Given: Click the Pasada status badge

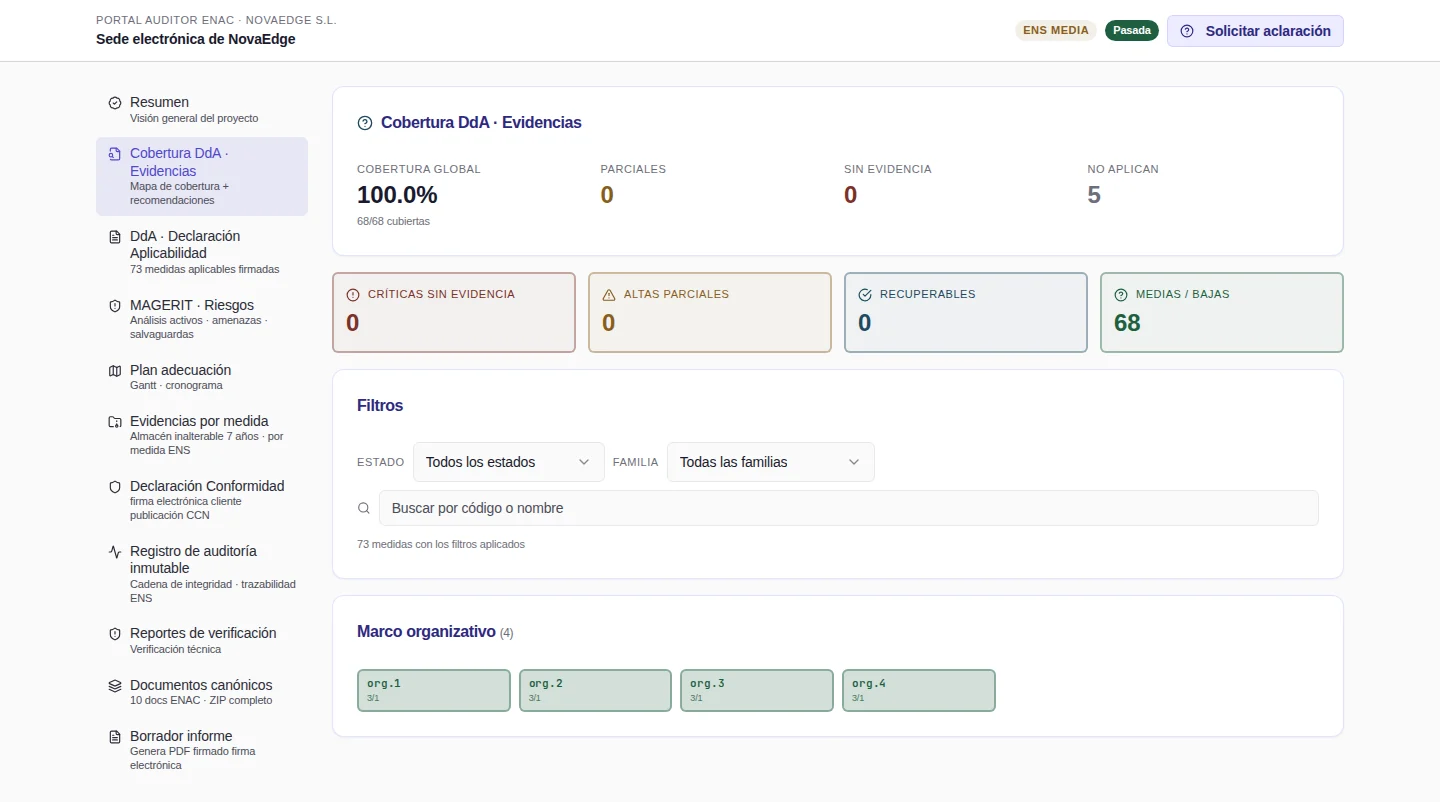Looking at the screenshot, I should tap(1132, 30).
